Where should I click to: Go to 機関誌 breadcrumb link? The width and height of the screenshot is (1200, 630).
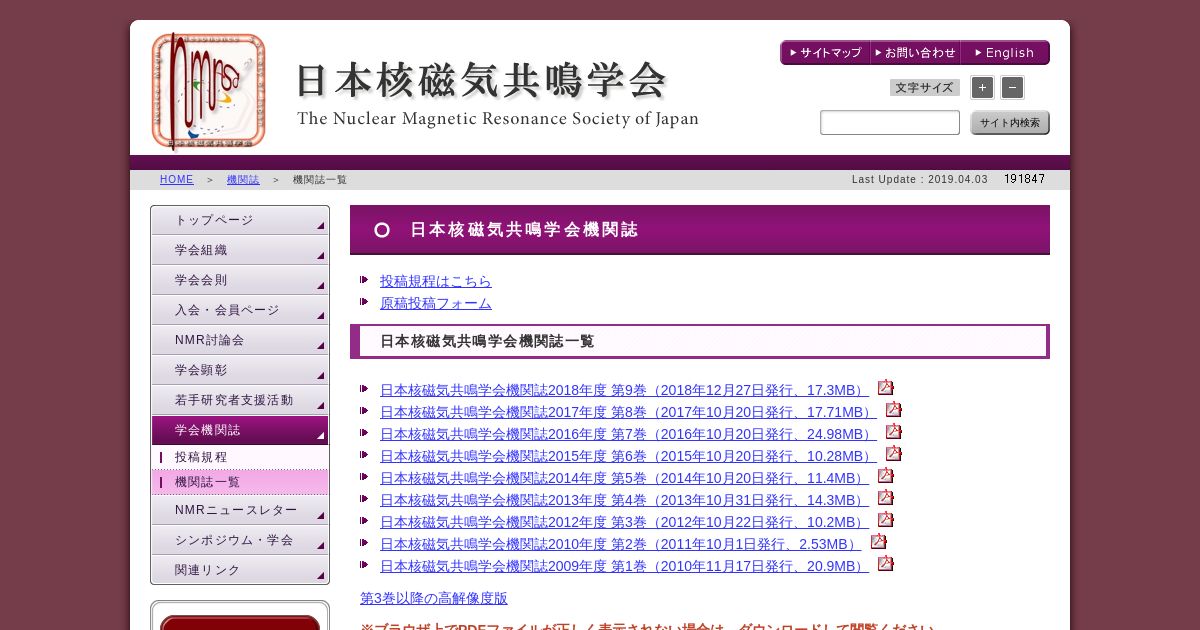tap(243, 180)
